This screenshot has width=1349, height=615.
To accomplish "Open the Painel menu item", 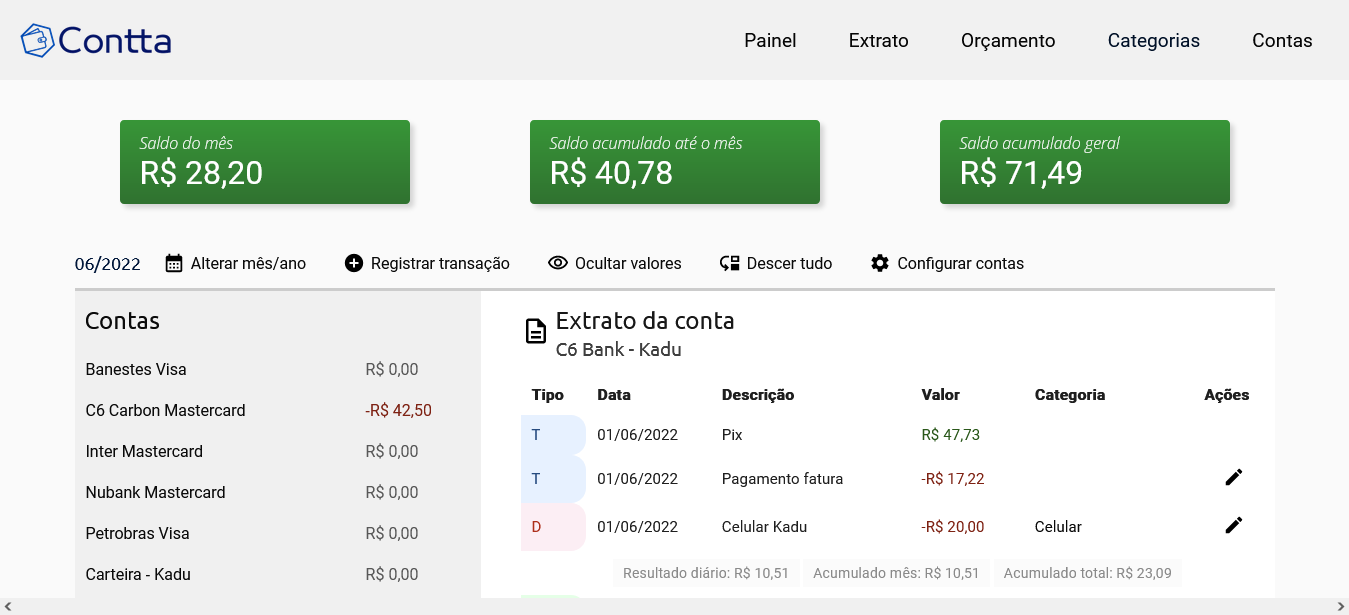I will pyautogui.click(x=770, y=41).
